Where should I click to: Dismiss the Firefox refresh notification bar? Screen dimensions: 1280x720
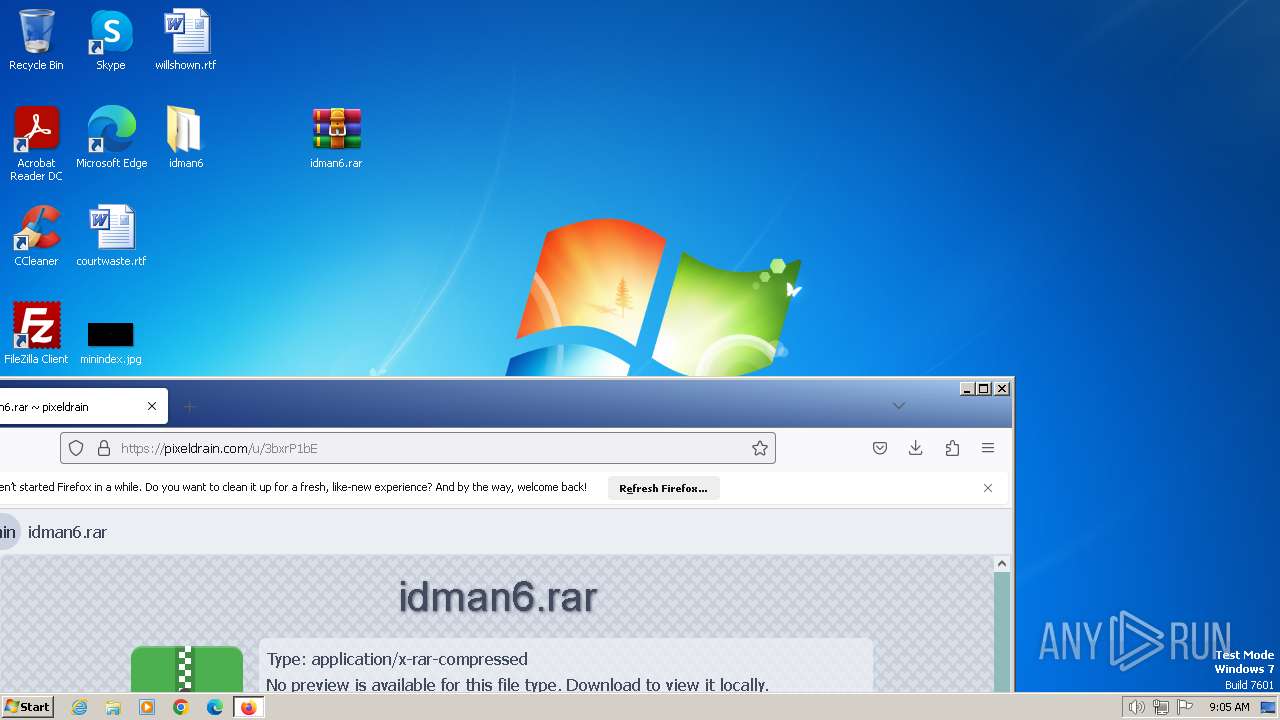(x=988, y=488)
